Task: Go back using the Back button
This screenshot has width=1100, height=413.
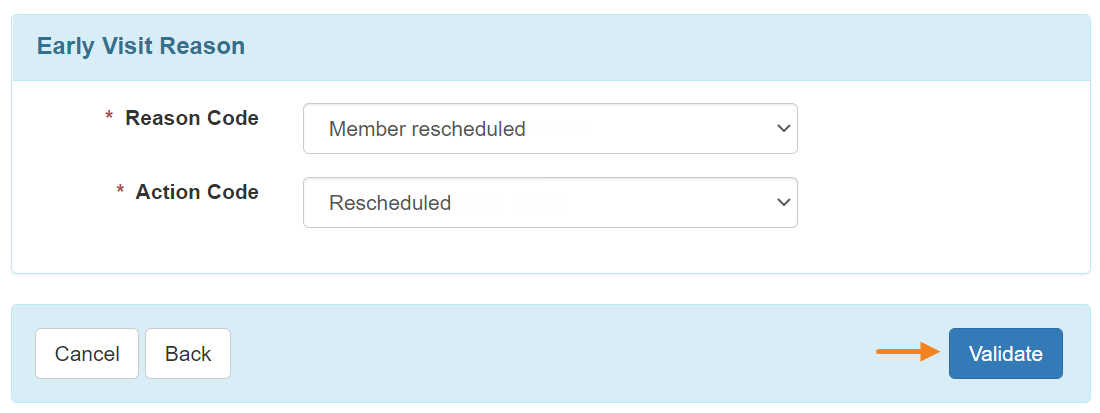Action: click(x=188, y=353)
